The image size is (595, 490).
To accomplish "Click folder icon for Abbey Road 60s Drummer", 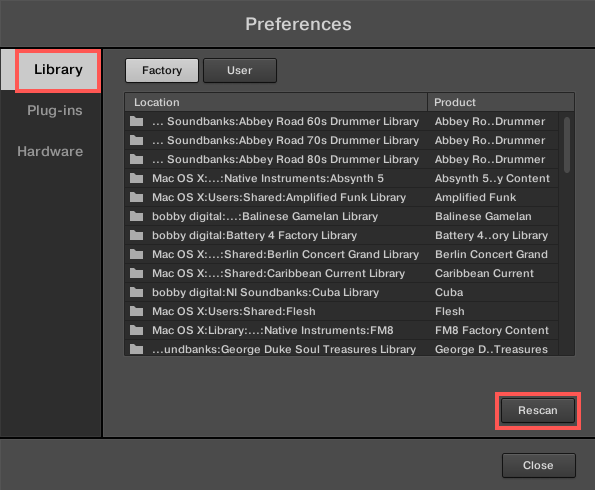I will coord(136,121).
